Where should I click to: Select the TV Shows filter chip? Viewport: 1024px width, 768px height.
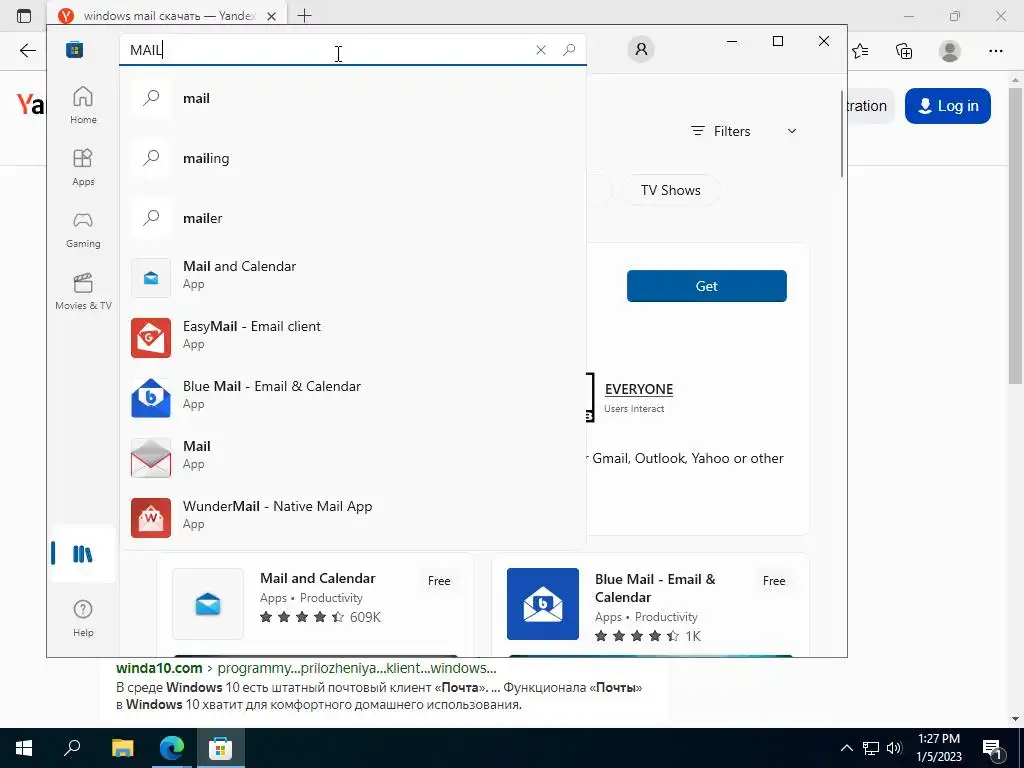671,190
